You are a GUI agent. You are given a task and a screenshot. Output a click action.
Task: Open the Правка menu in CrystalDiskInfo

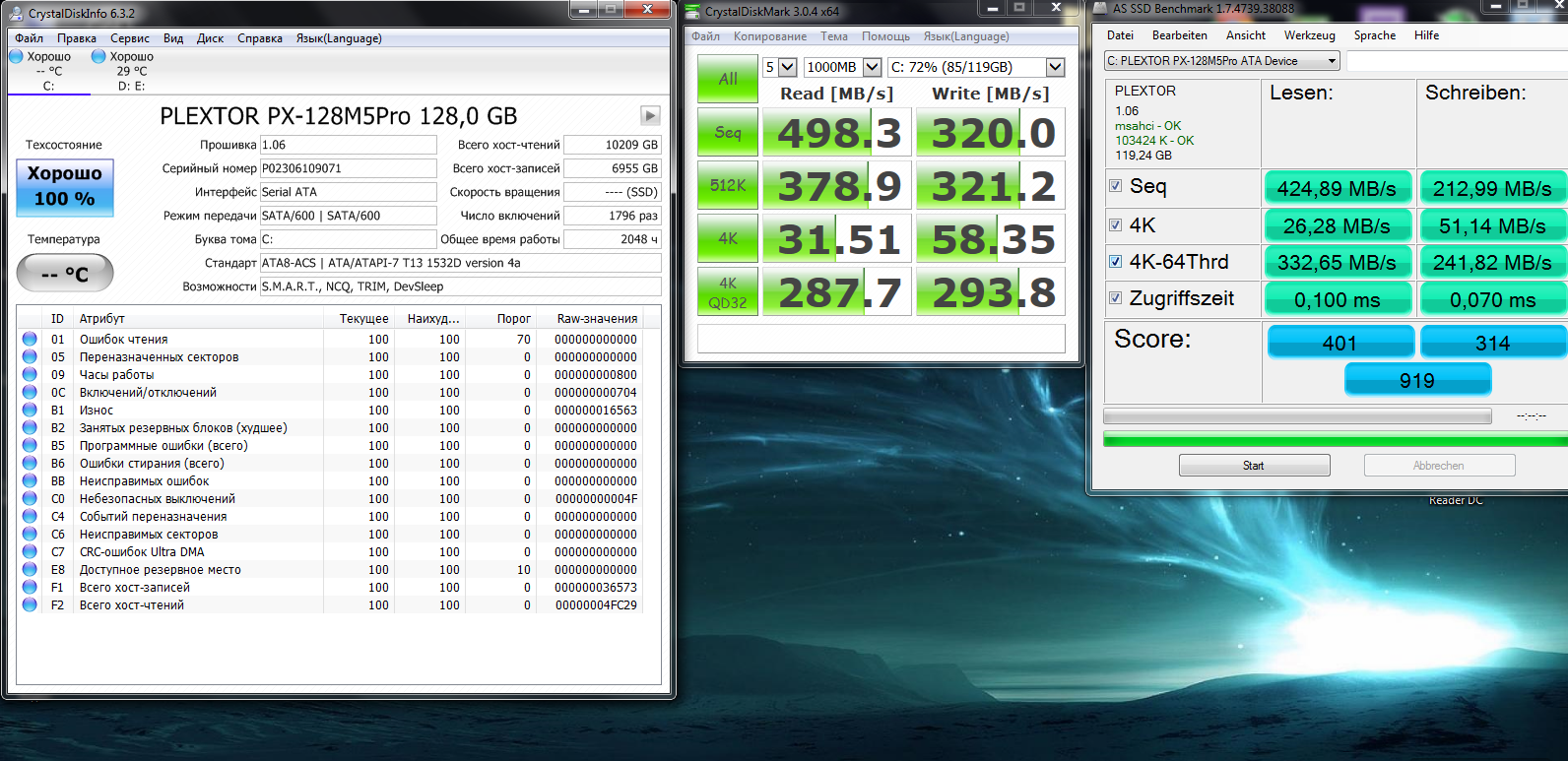coord(77,38)
